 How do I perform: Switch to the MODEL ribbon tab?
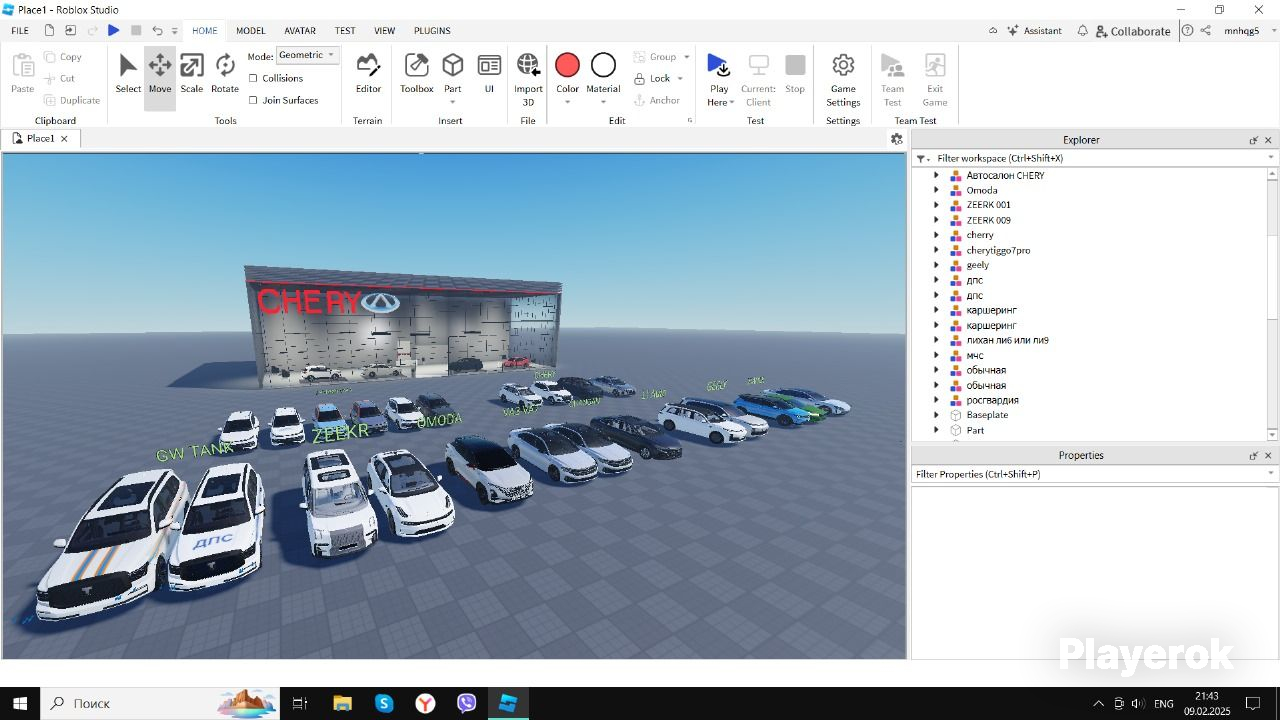251,31
